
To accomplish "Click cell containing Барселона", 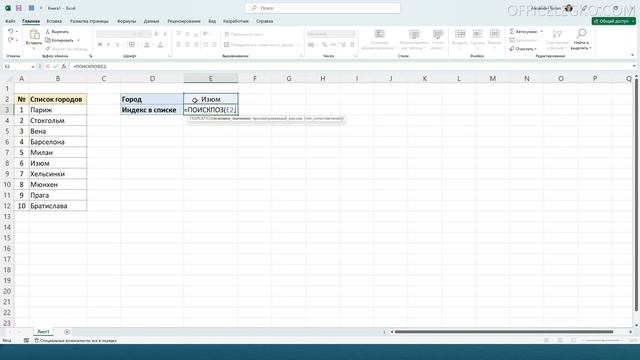I will pos(58,142).
